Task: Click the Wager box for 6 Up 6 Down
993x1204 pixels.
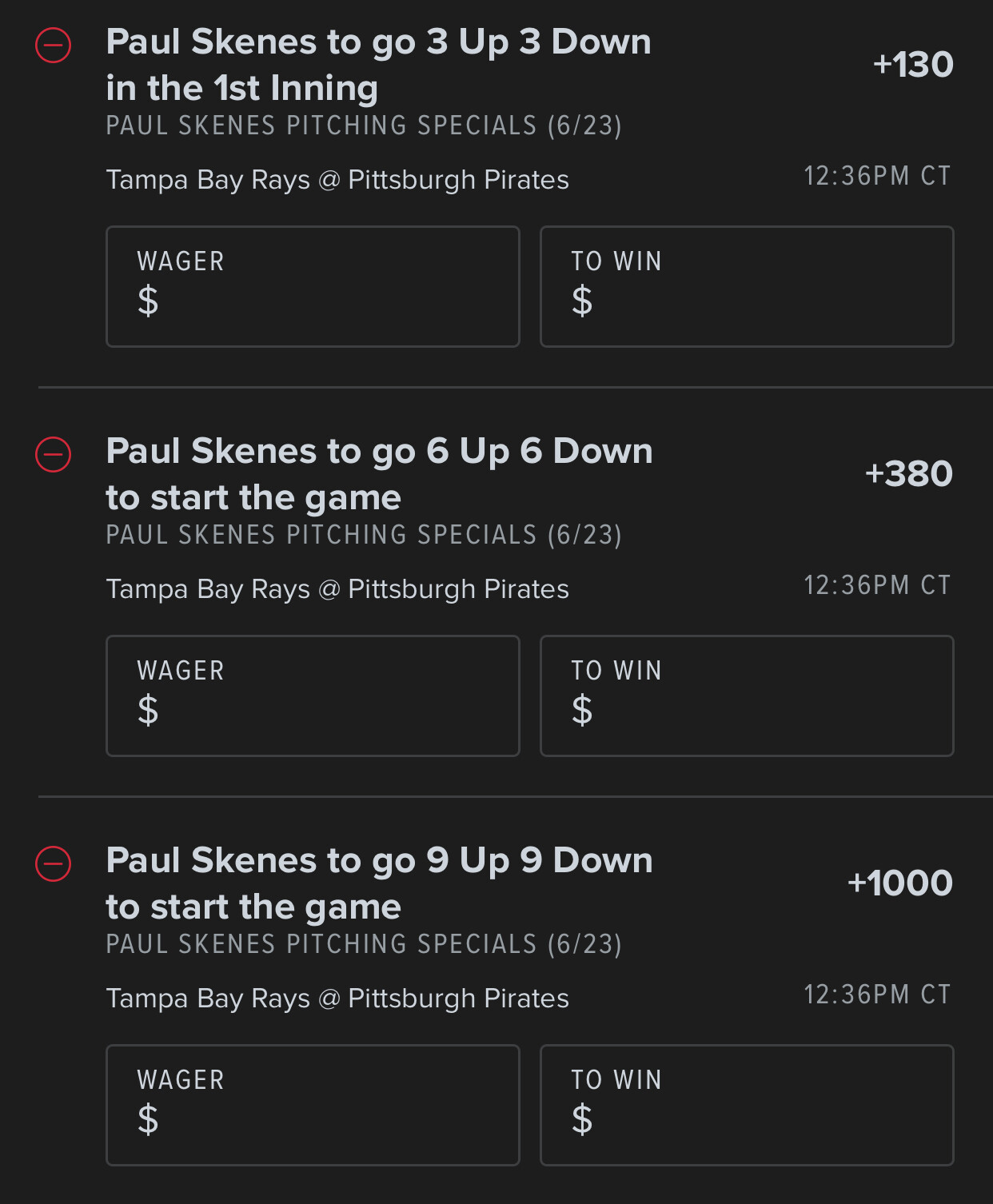Action: (x=313, y=696)
